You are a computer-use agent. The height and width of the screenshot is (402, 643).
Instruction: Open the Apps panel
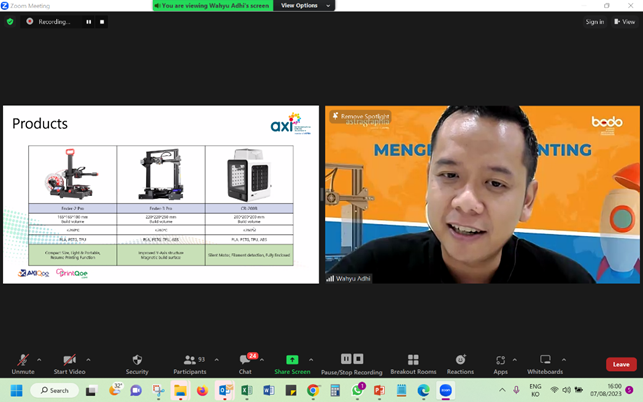pos(500,363)
